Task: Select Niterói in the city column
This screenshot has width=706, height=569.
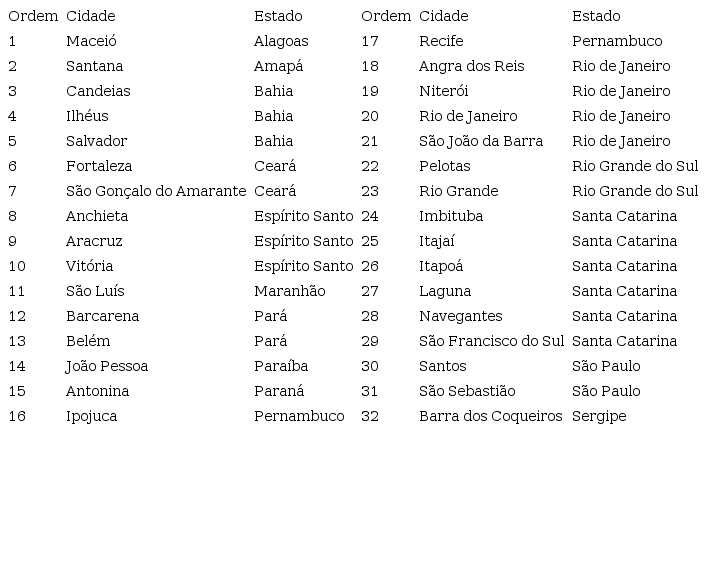Action: point(444,91)
